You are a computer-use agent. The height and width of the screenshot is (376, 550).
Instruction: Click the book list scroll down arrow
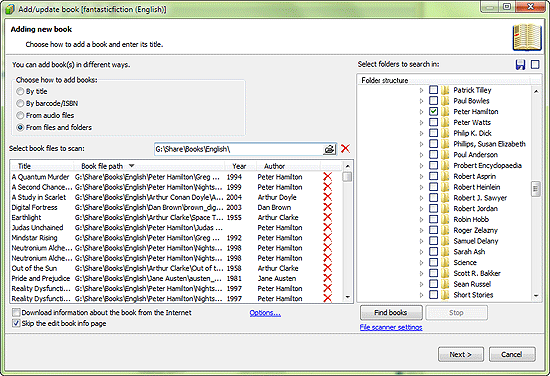pos(348,297)
